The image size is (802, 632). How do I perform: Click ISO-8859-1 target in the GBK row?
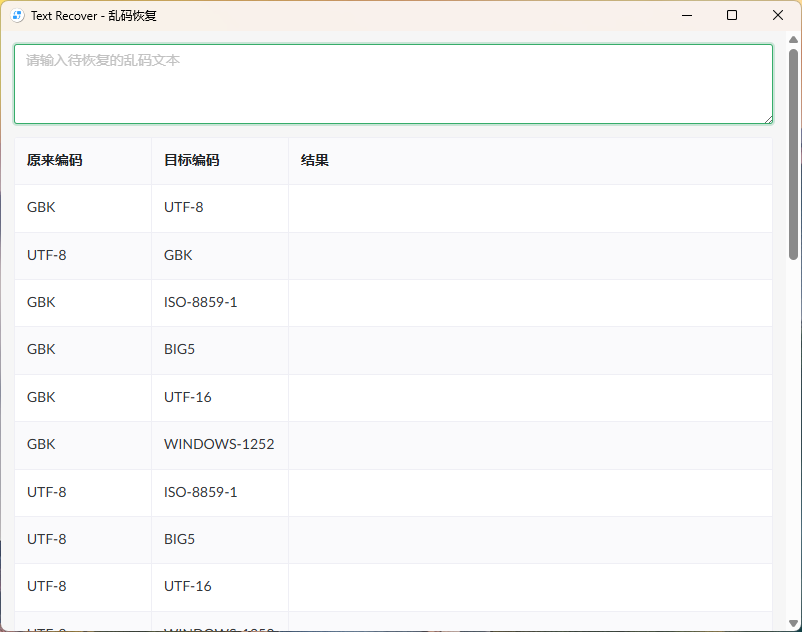pyautogui.click(x=201, y=302)
